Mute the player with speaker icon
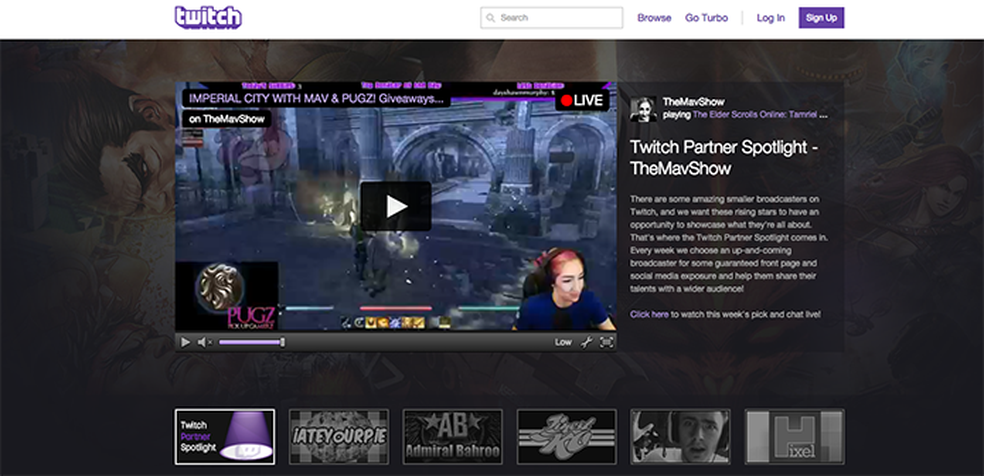Image resolution: width=984 pixels, height=476 pixels. [x=205, y=342]
